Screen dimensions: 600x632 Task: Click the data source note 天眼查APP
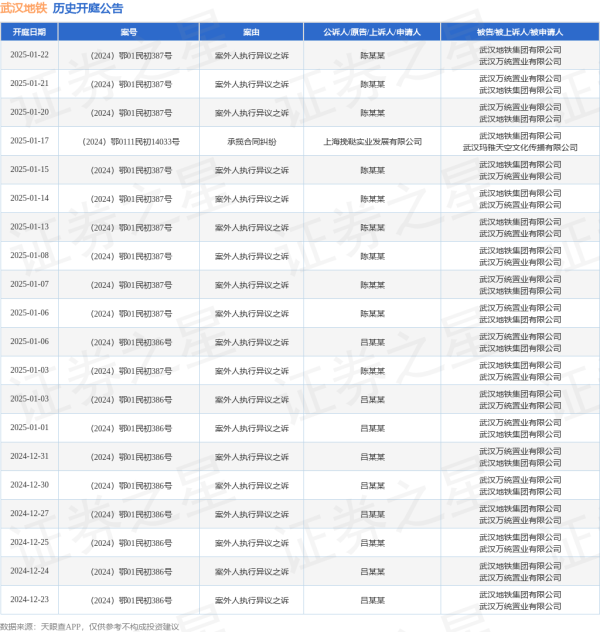(61, 627)
